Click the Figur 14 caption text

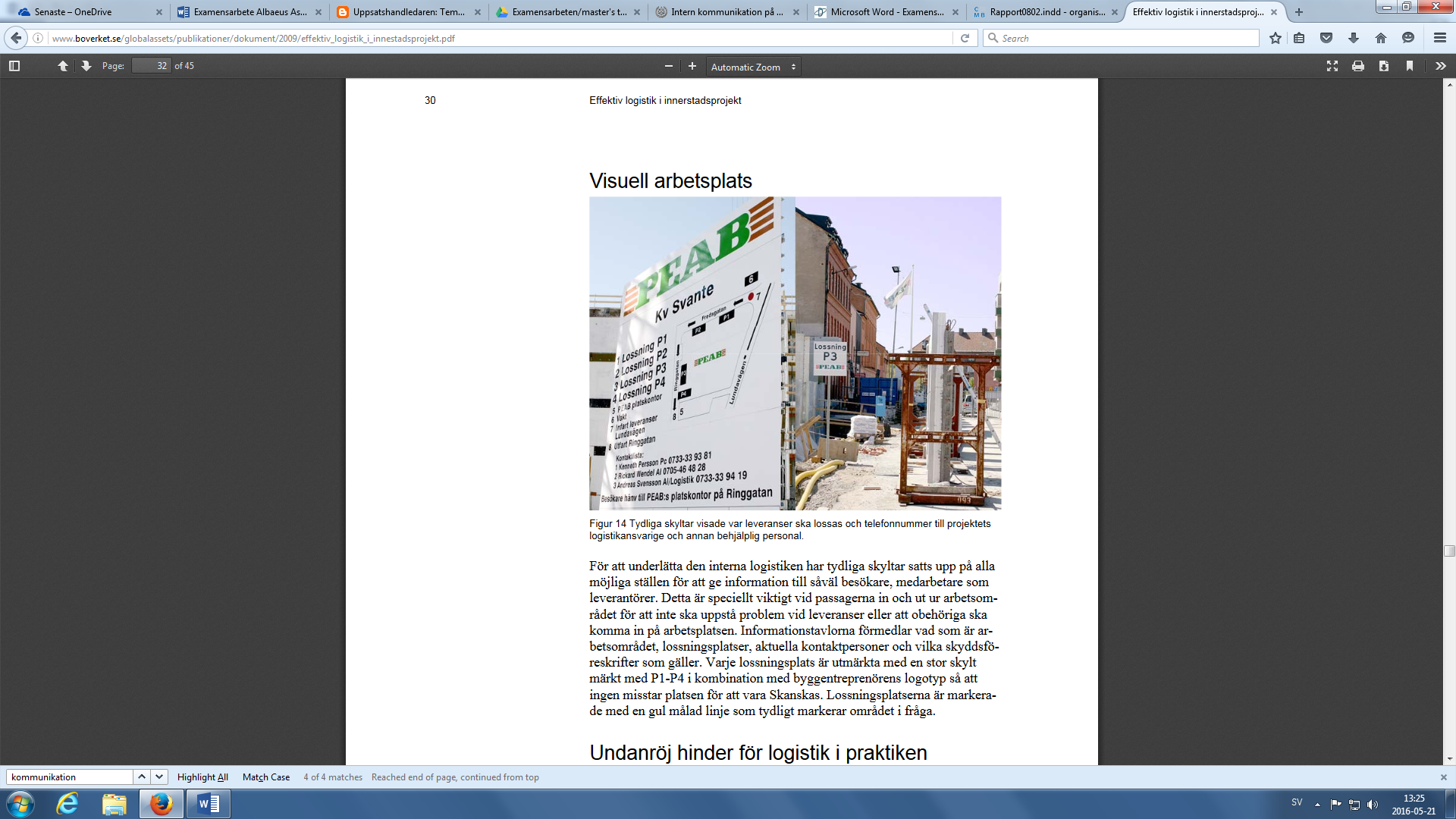coord(790,529)
